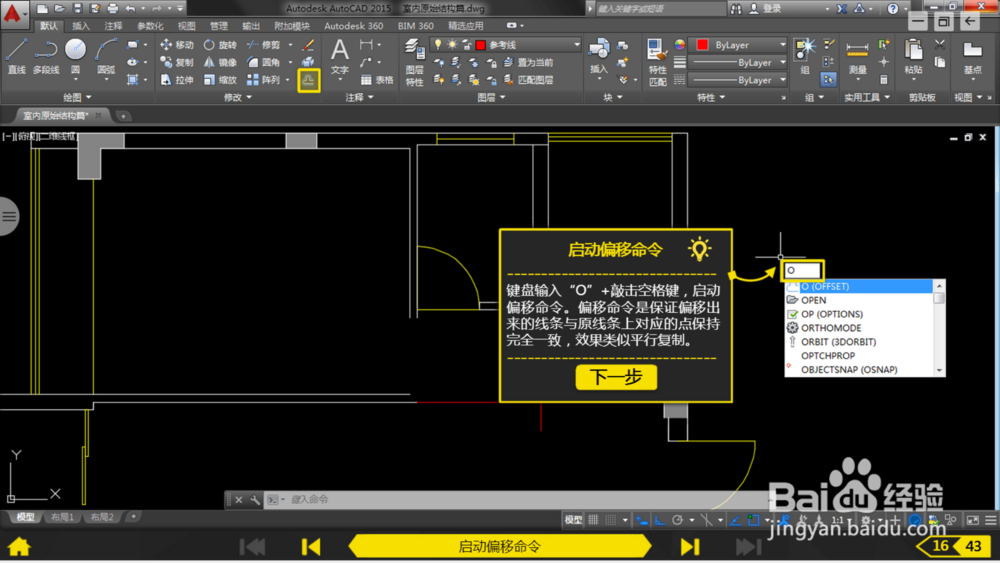Screen dimensions: 1000x563
Task: Toggle snap mode in status bar
Action: tap(610, 520)
